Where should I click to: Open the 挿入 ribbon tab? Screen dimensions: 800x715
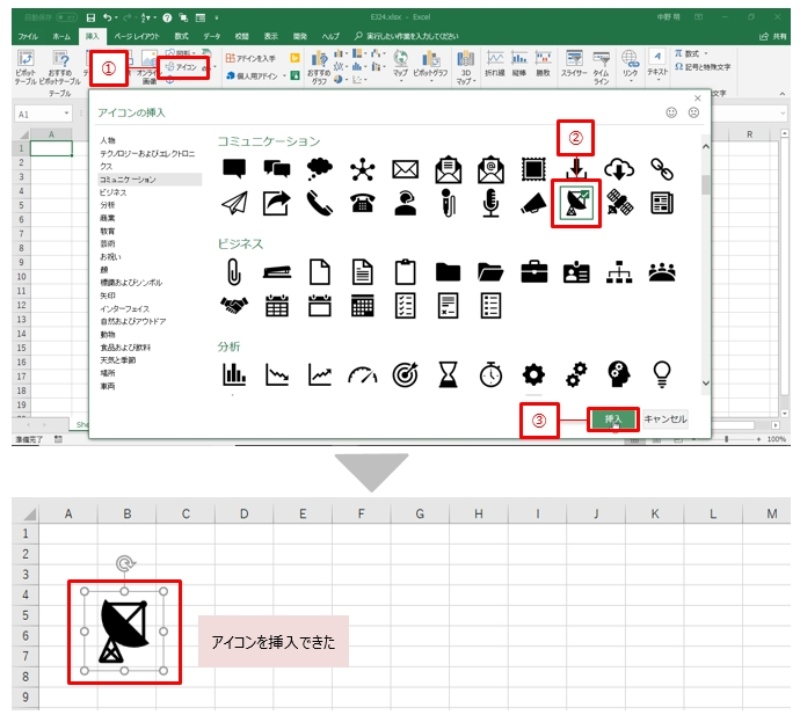(x=93, y=36)
